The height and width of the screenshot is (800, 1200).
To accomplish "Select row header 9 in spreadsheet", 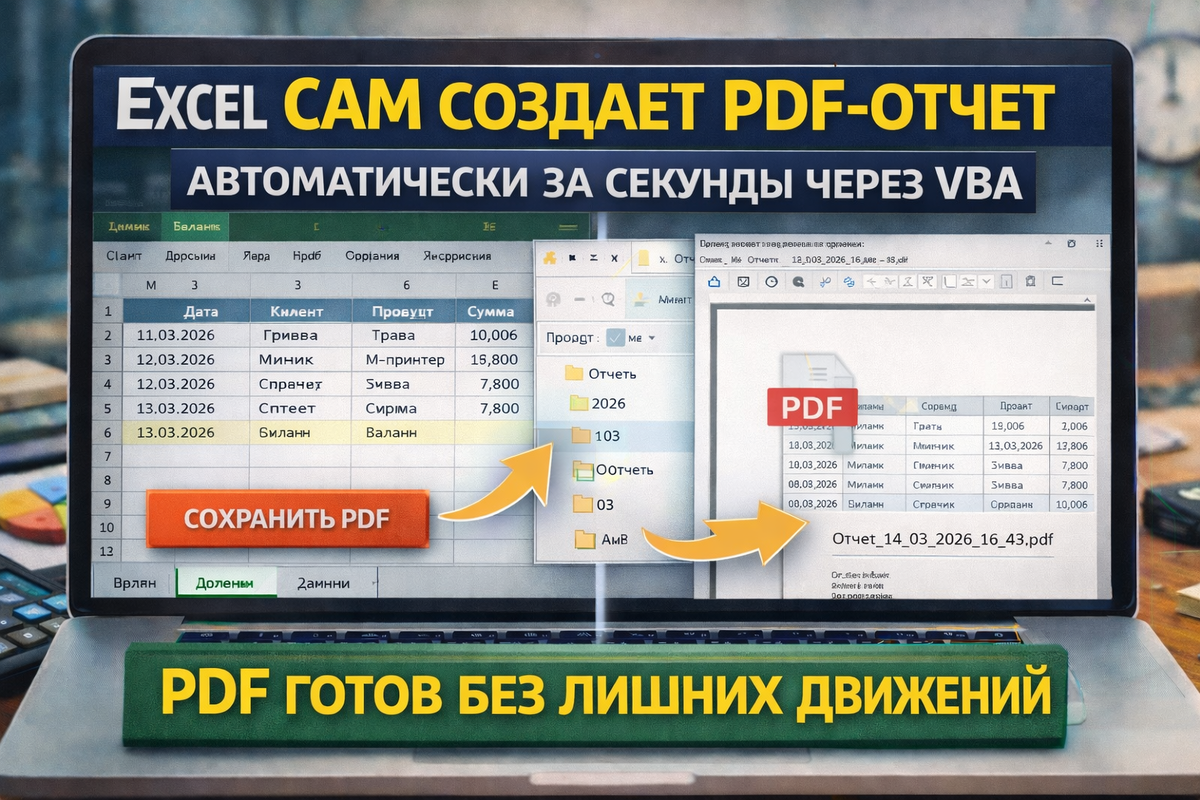I will pyautogui.click(x=107, y=503).
